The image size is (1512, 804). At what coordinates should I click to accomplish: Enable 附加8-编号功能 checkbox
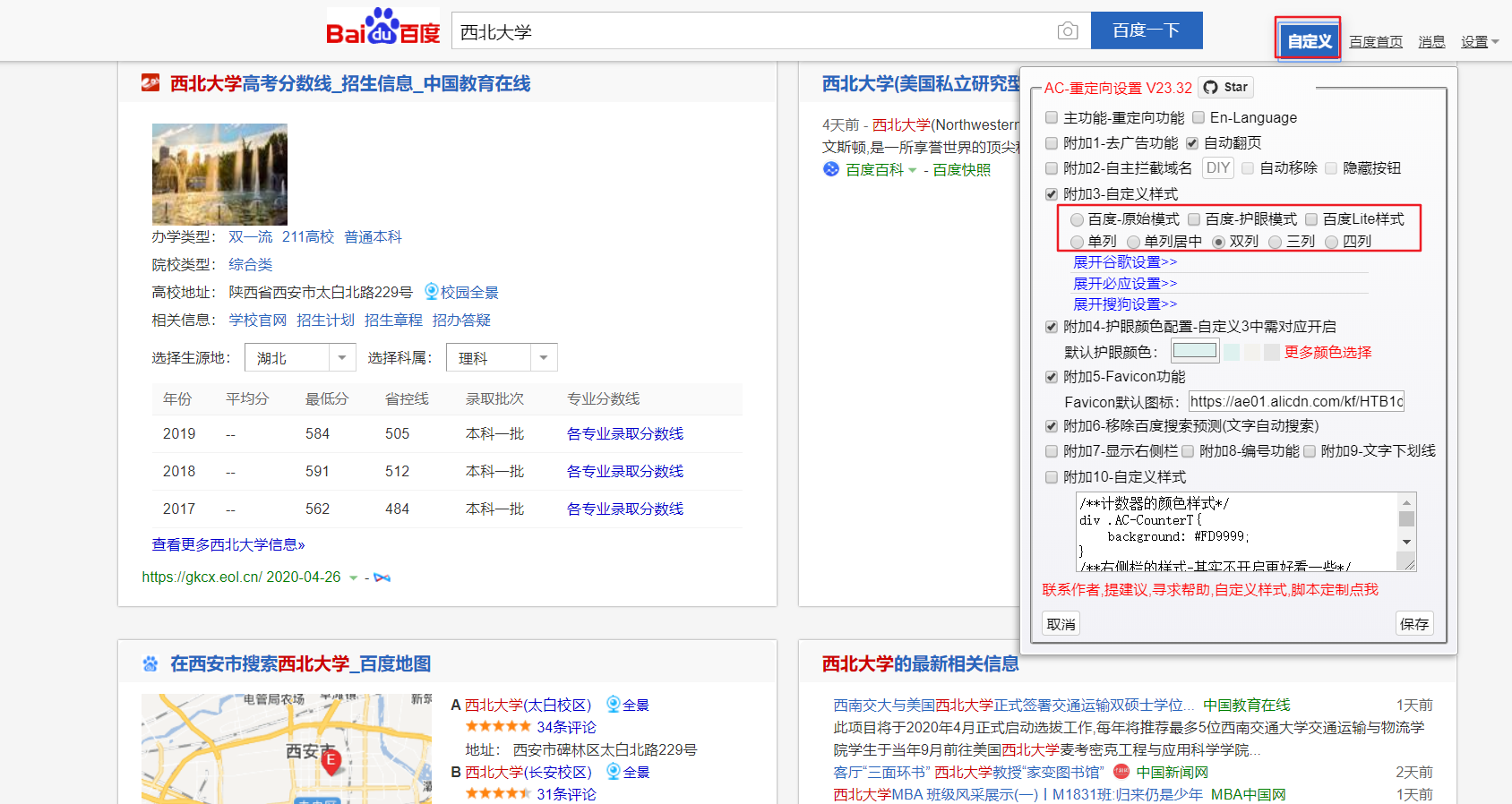coord(1188,451)
